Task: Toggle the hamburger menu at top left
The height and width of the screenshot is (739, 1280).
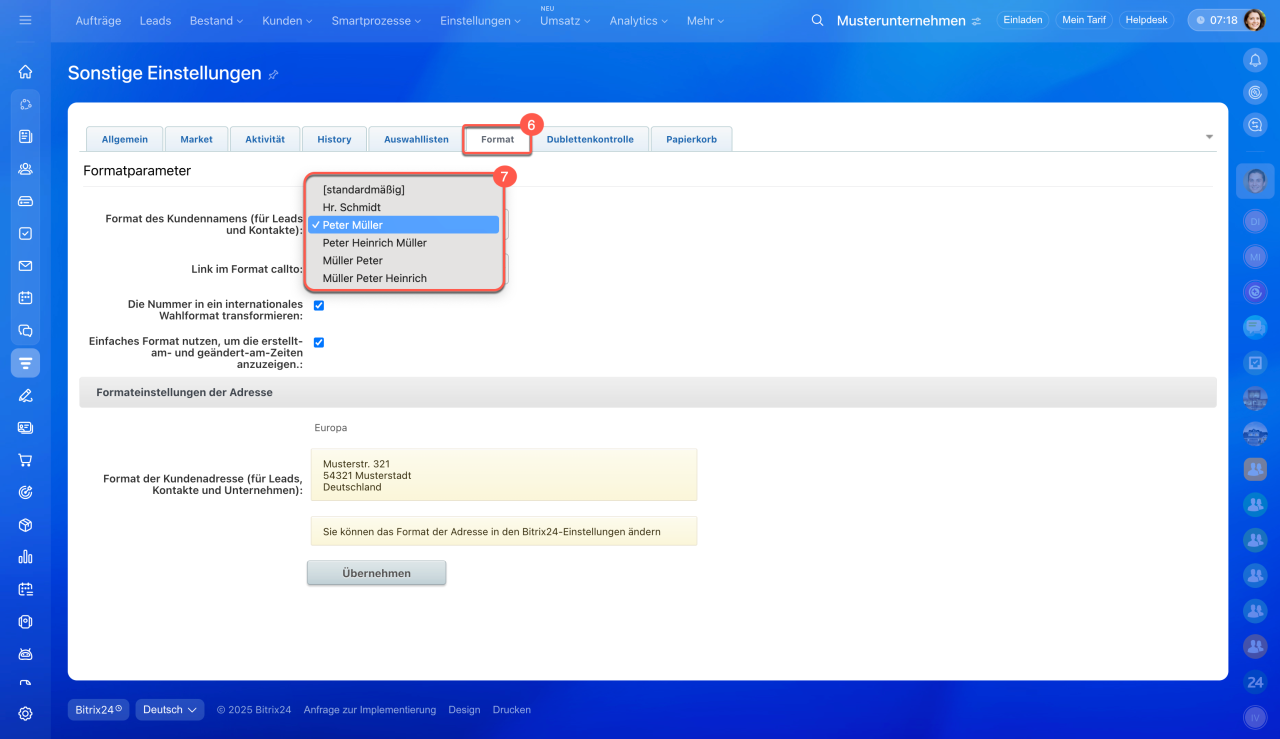Action: click(x=25, y=20)
